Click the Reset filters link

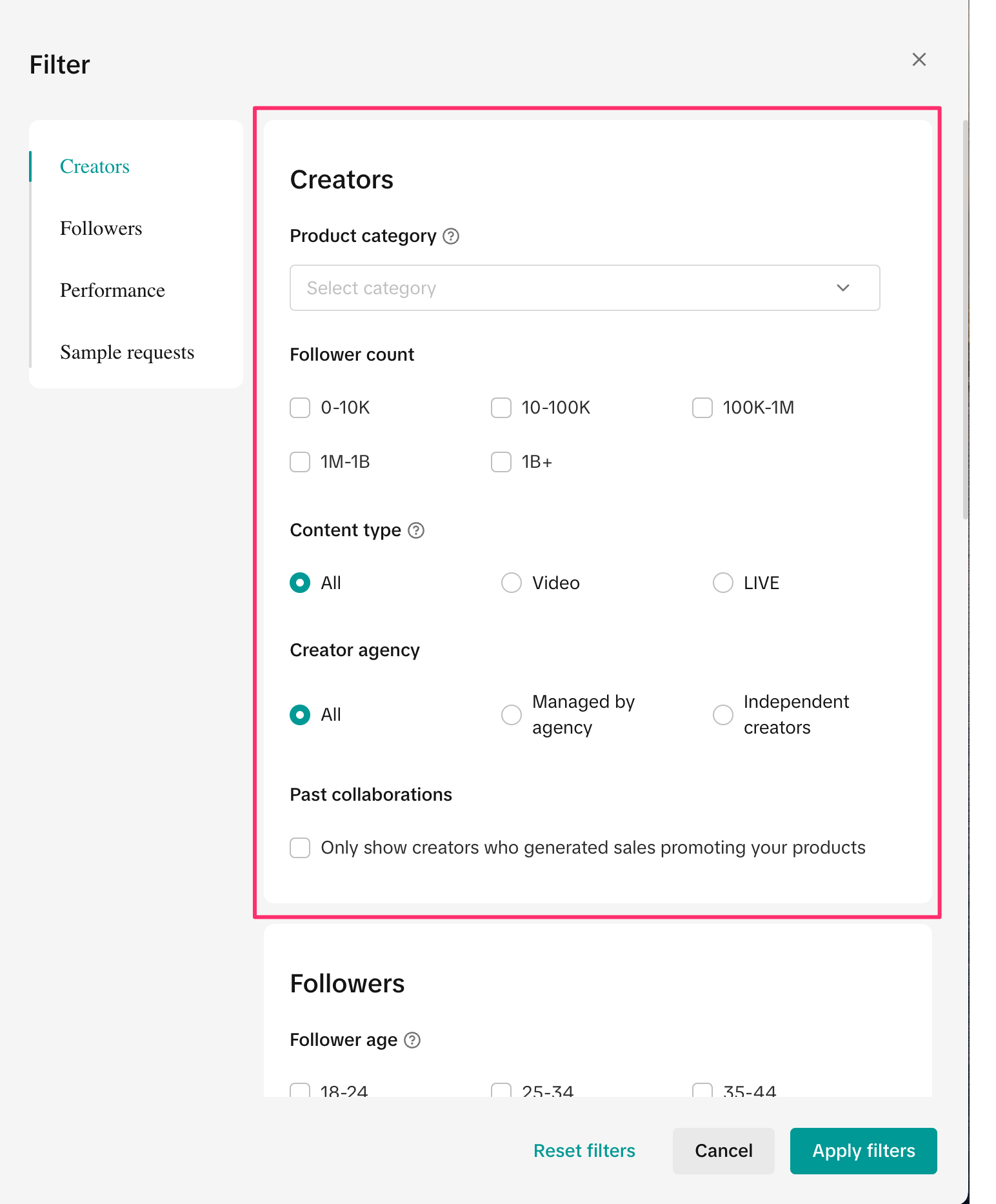coord(584,1151)
